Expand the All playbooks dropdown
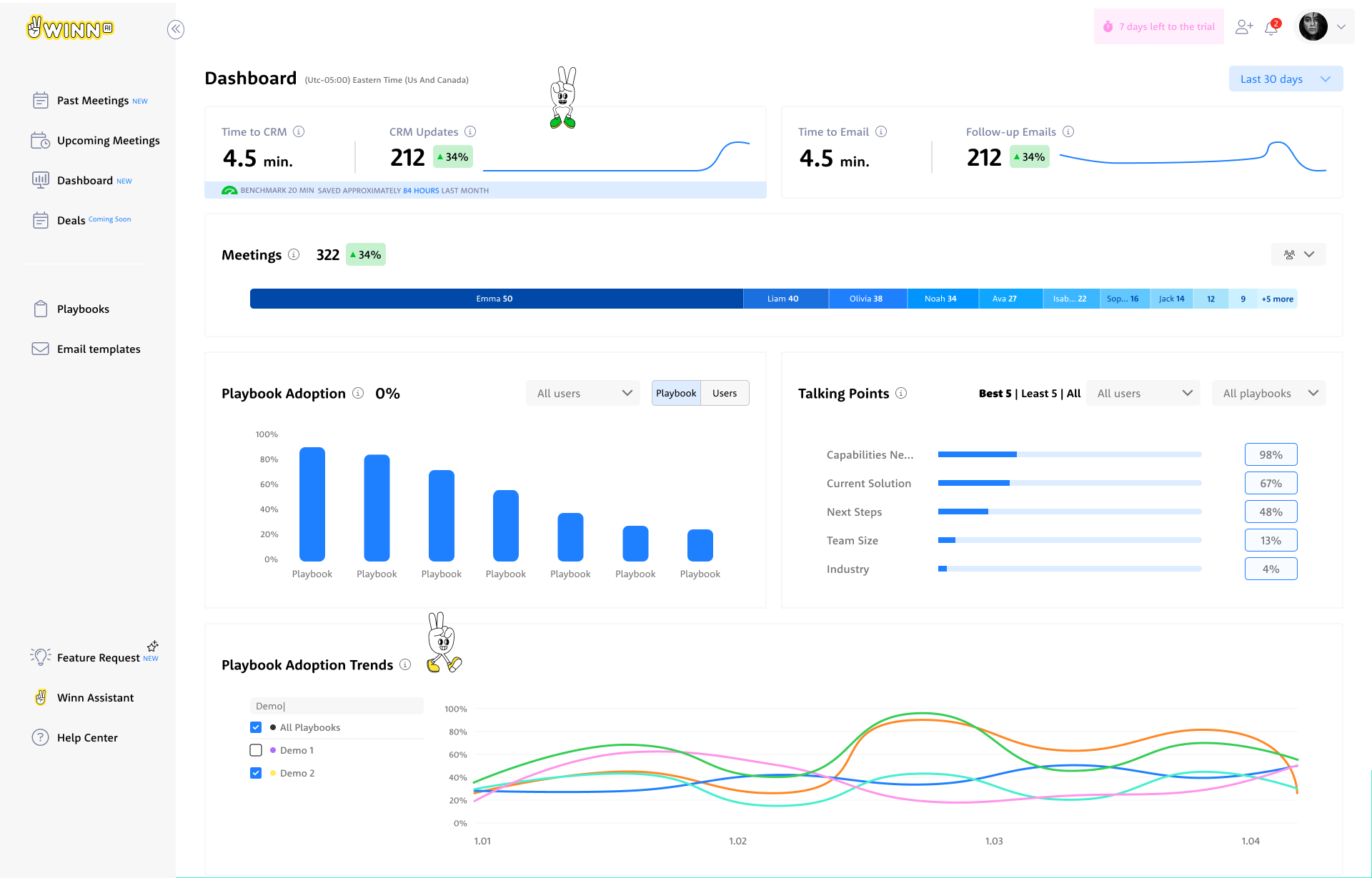The width and height of the screenshot is (1372, 878). pos(1268,393)
